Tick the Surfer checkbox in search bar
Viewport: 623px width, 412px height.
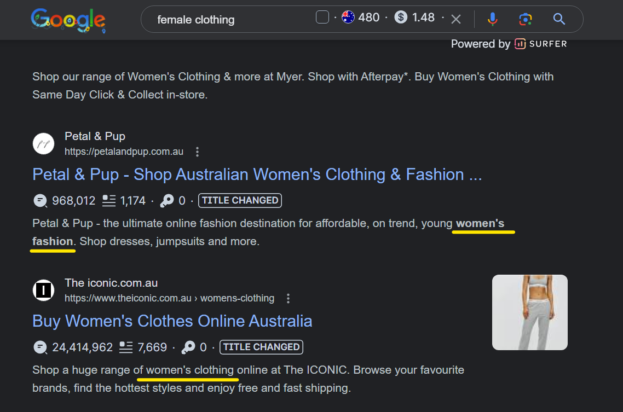(322, 18)
